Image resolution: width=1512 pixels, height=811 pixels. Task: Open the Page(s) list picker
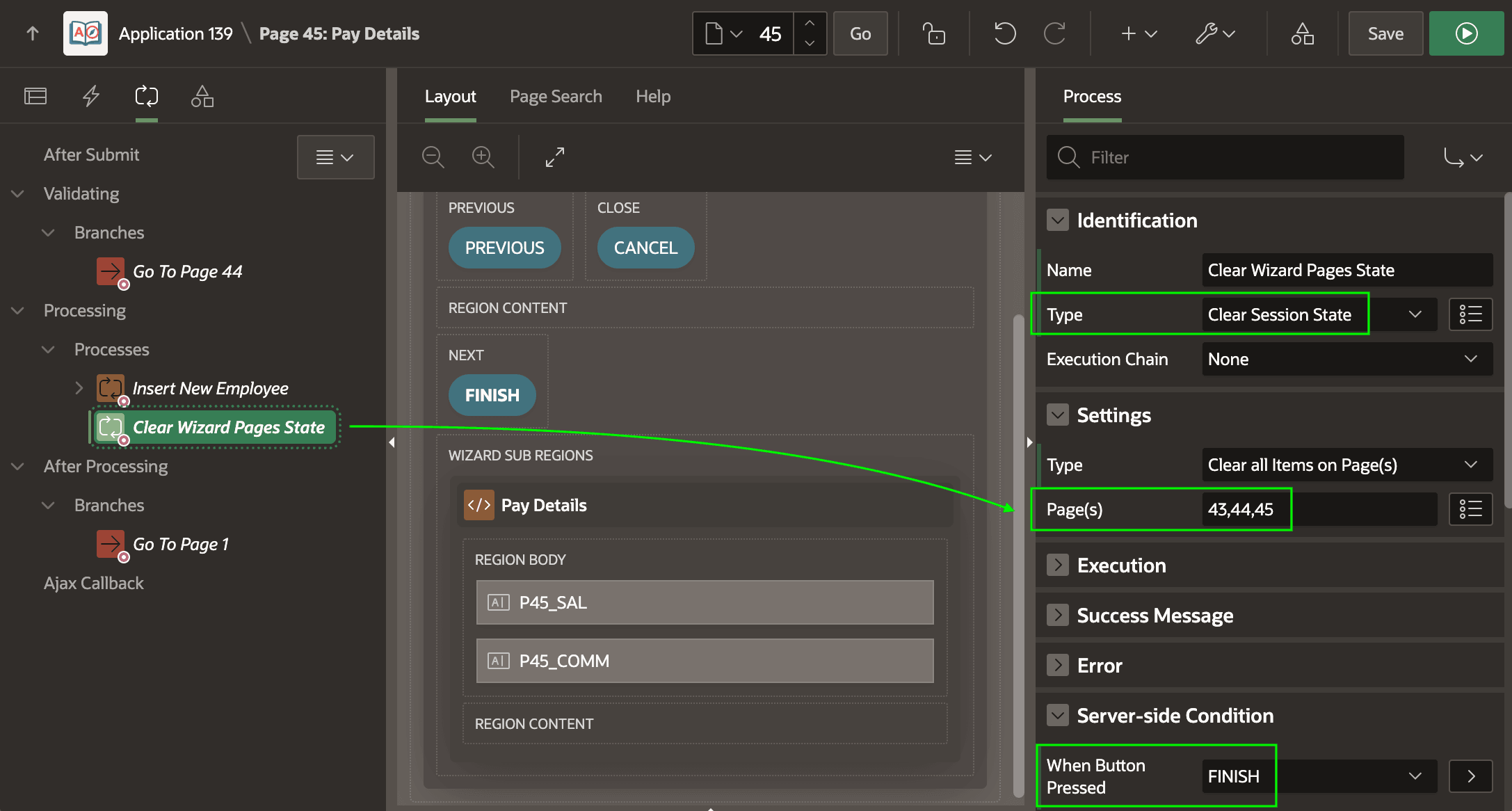click(x=1471, y=509)
